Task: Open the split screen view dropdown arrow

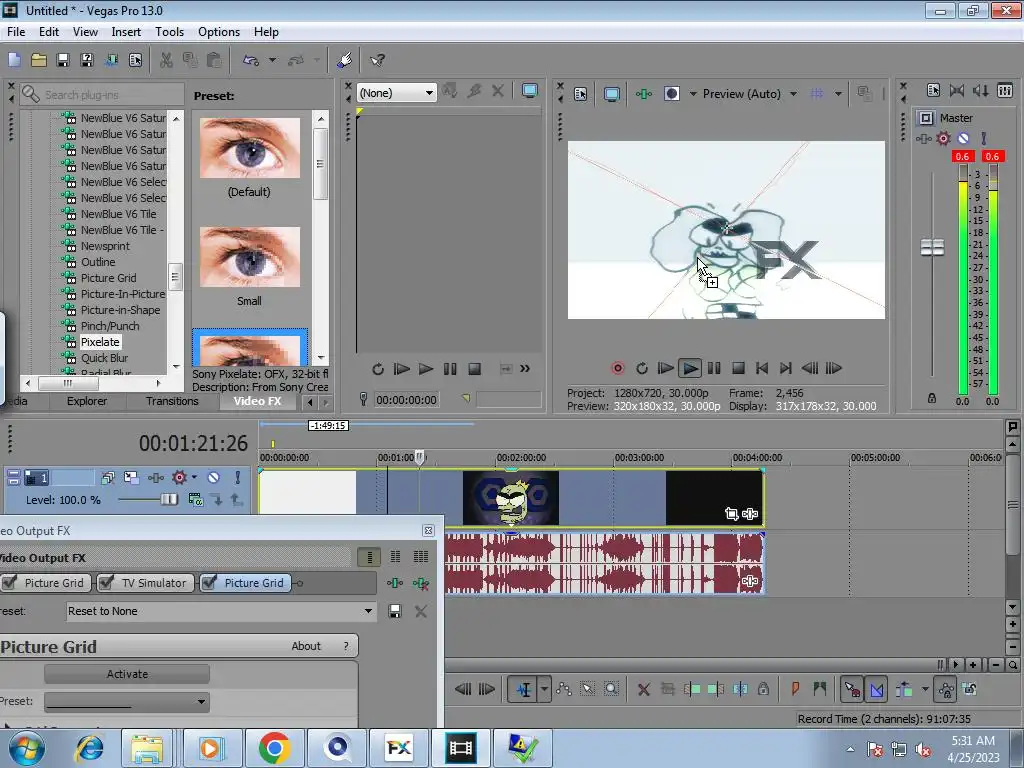Action: (693, 94)
